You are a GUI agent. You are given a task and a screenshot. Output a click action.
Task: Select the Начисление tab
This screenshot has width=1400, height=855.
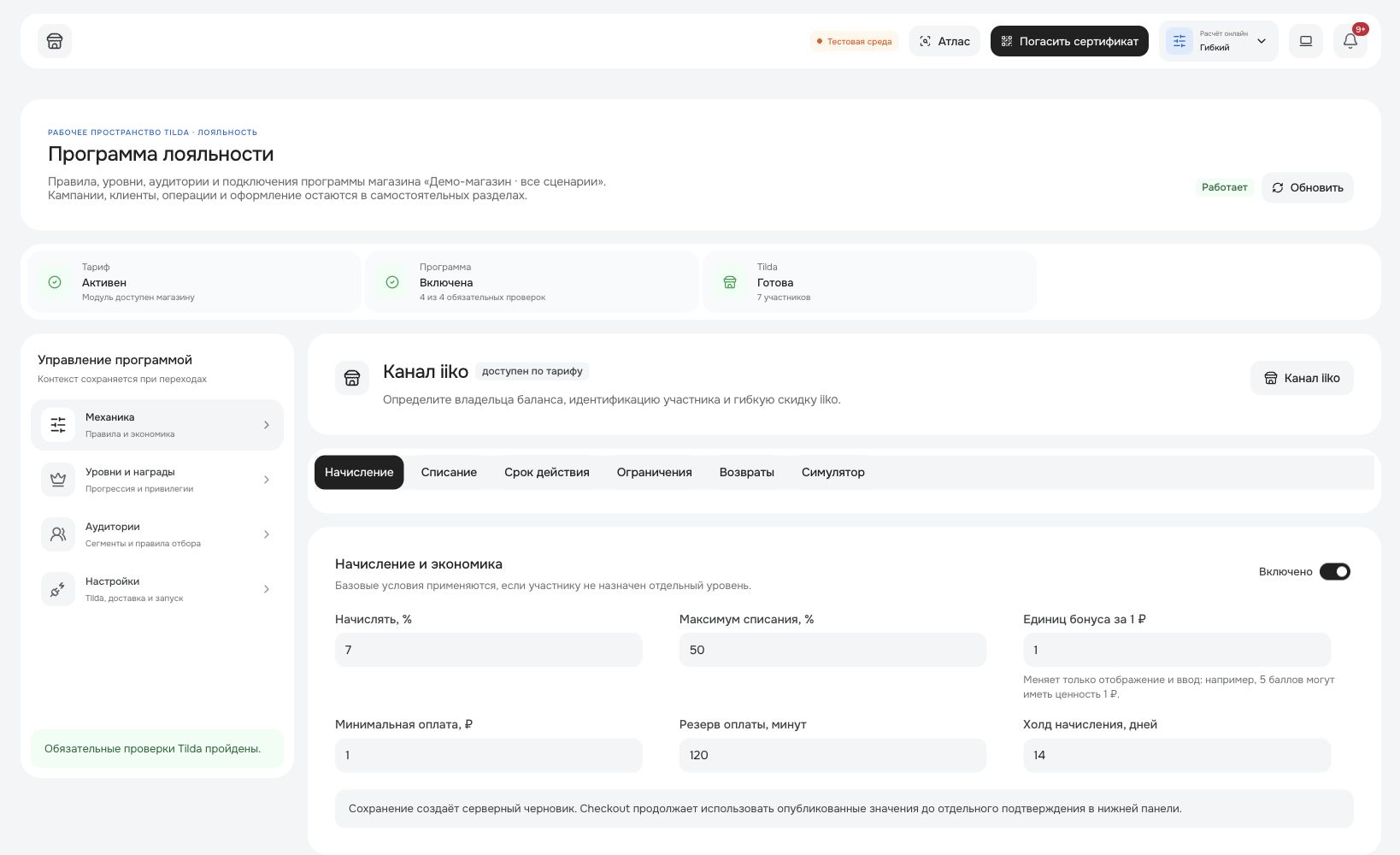(359, 472)
